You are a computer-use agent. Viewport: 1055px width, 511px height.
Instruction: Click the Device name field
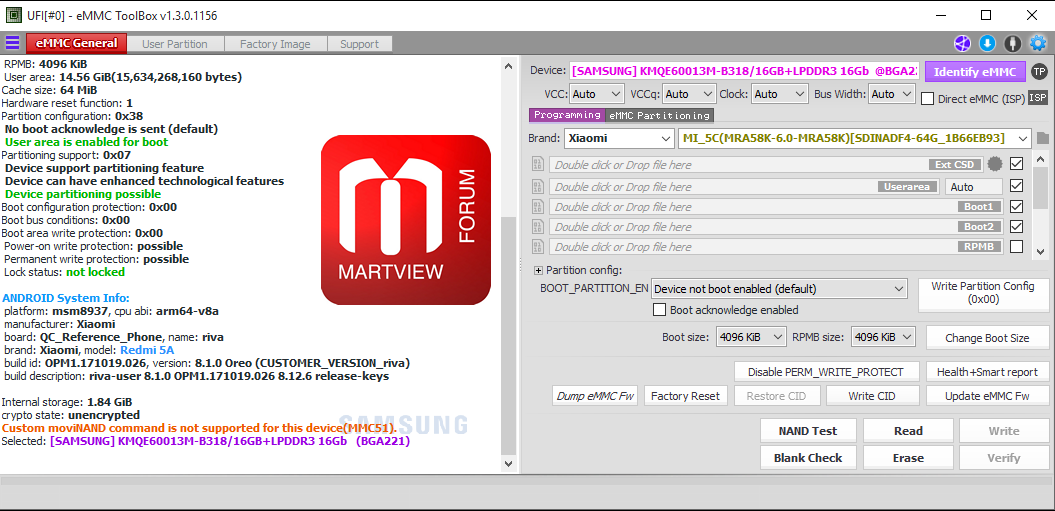[744, 71]
